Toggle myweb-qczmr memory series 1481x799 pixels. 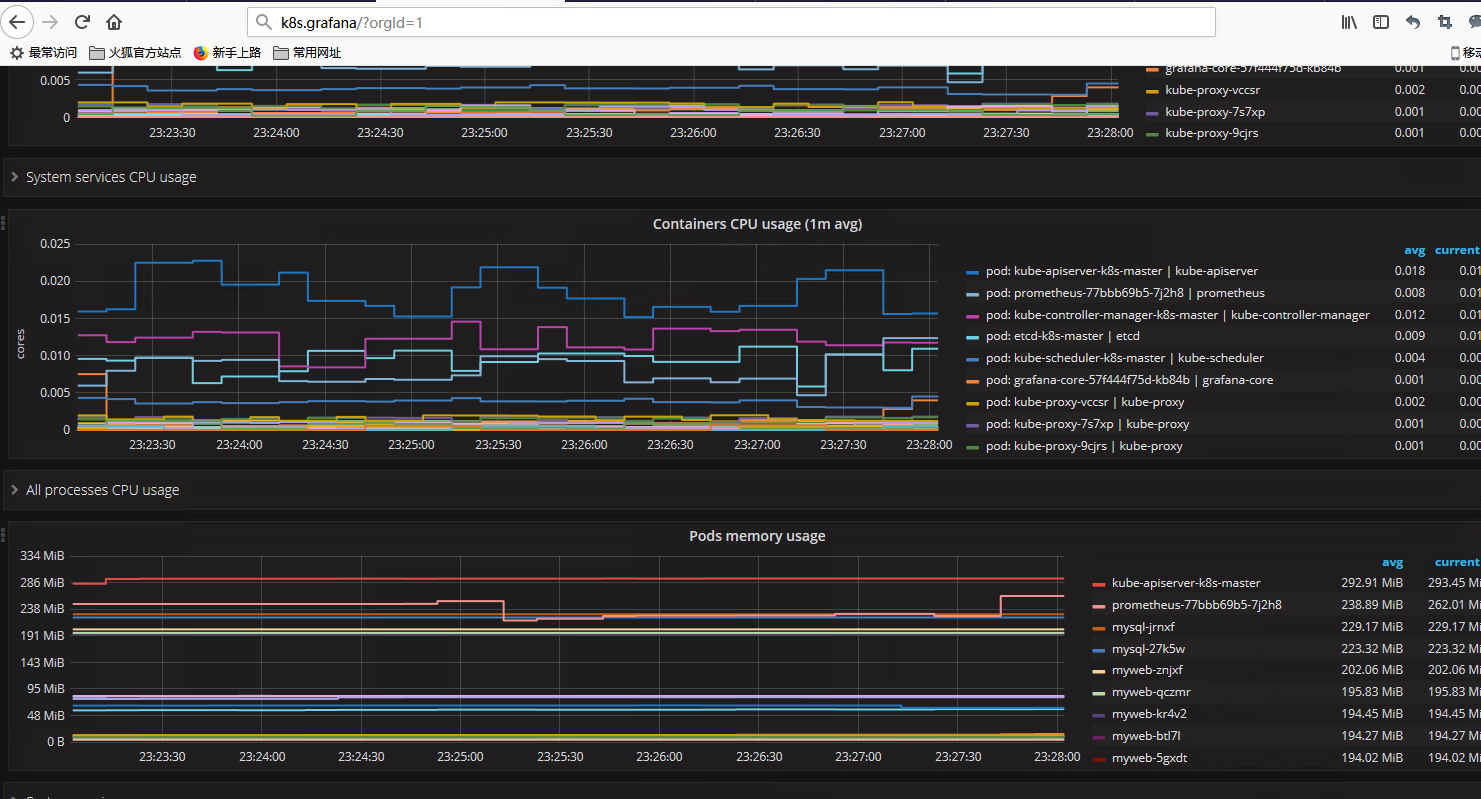(x=1151, y=692)
